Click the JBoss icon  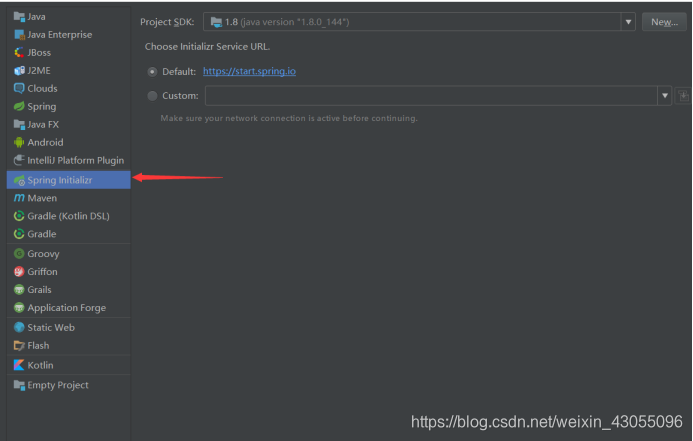tap(19, 53)
